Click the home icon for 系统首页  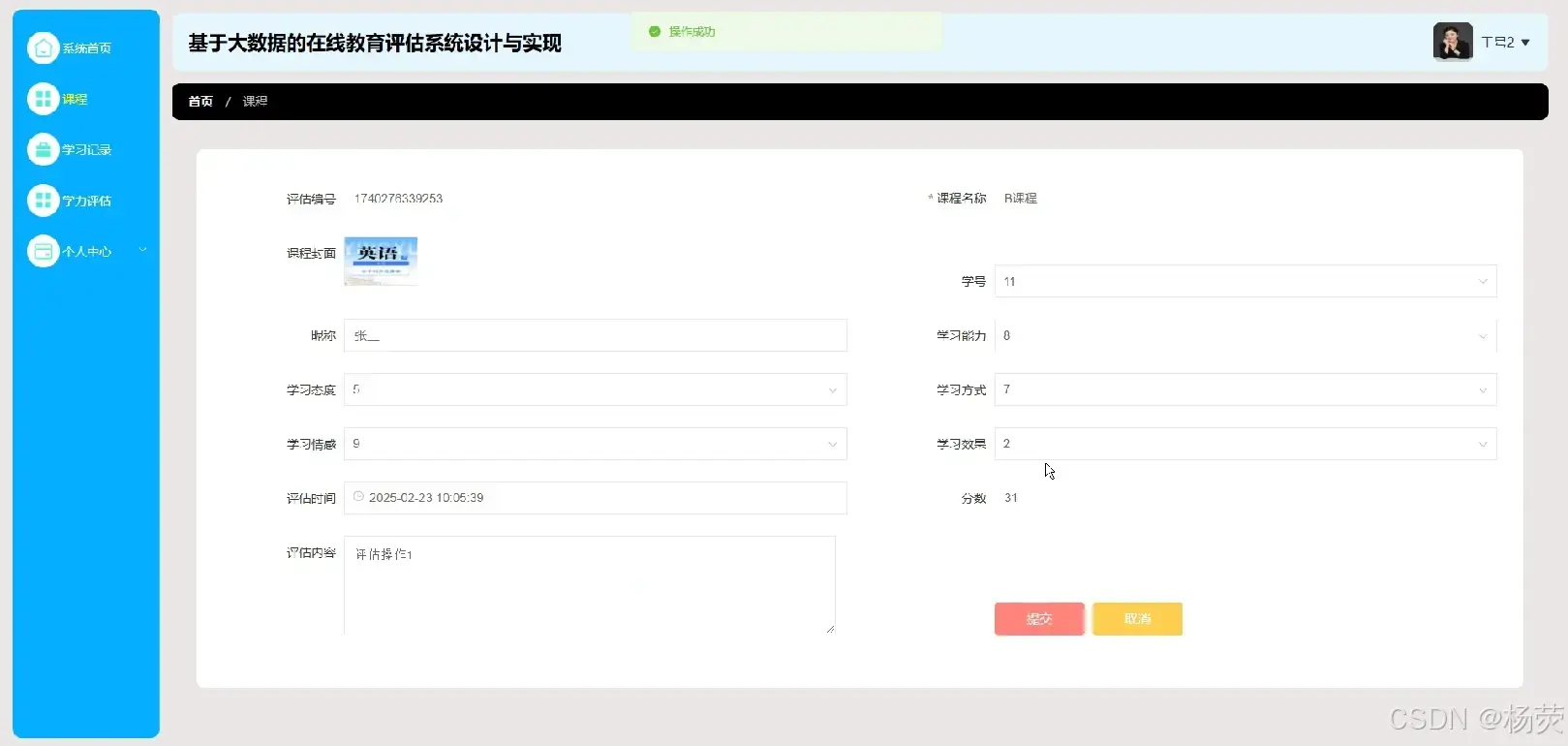pyautogui.click(x=43, y=47)
